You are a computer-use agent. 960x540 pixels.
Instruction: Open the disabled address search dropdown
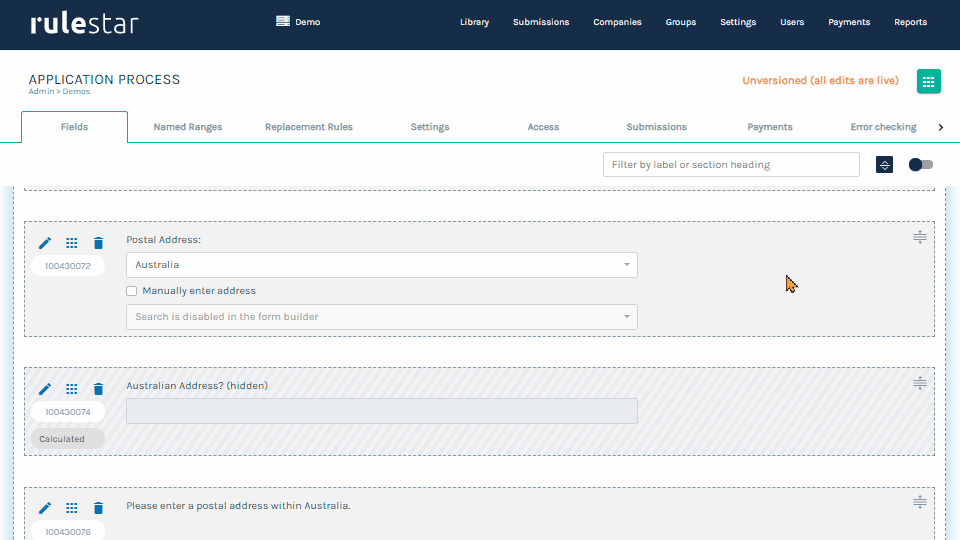[x=381, y=317]
